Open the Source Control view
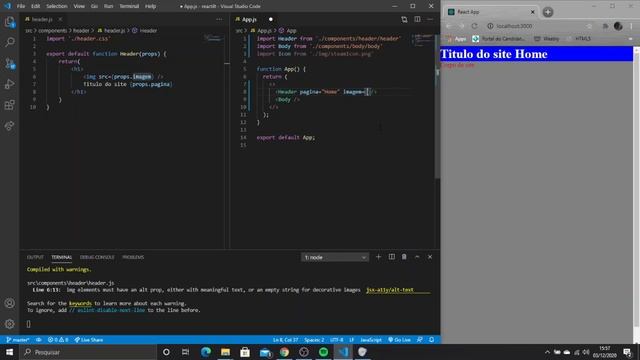 tap(9, 63)
